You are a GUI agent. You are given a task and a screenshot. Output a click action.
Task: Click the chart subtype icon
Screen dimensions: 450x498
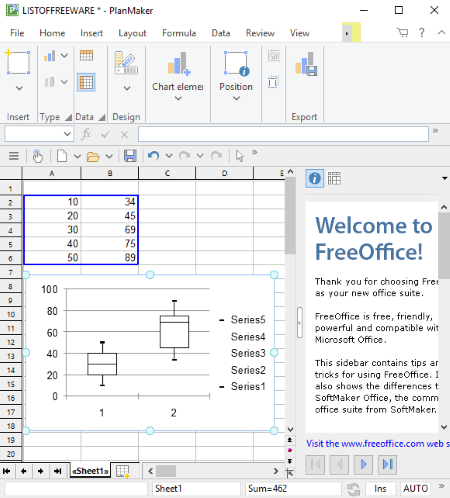pos(50,82)
